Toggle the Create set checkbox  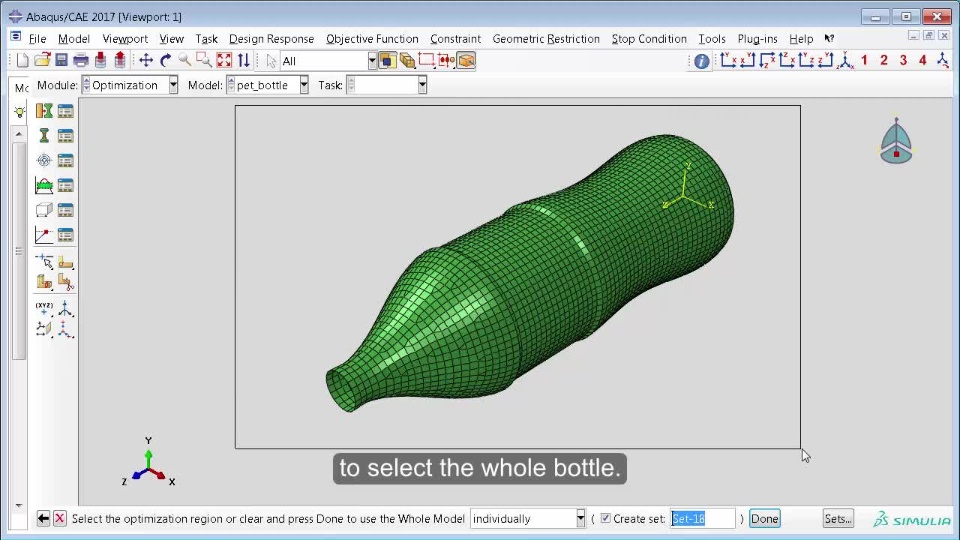[x=606, y=519]
